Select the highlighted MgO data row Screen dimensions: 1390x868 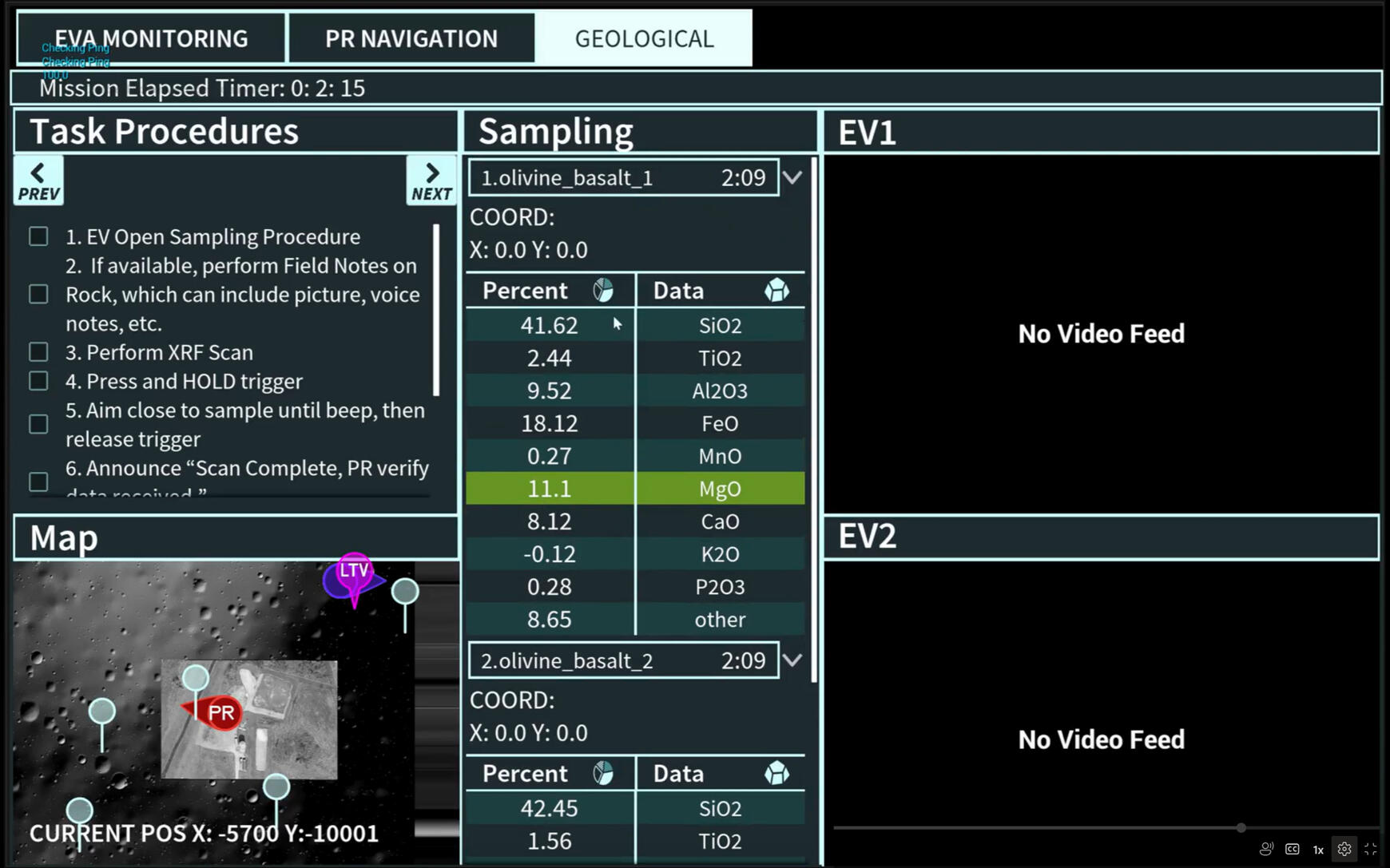click(635, 489)
